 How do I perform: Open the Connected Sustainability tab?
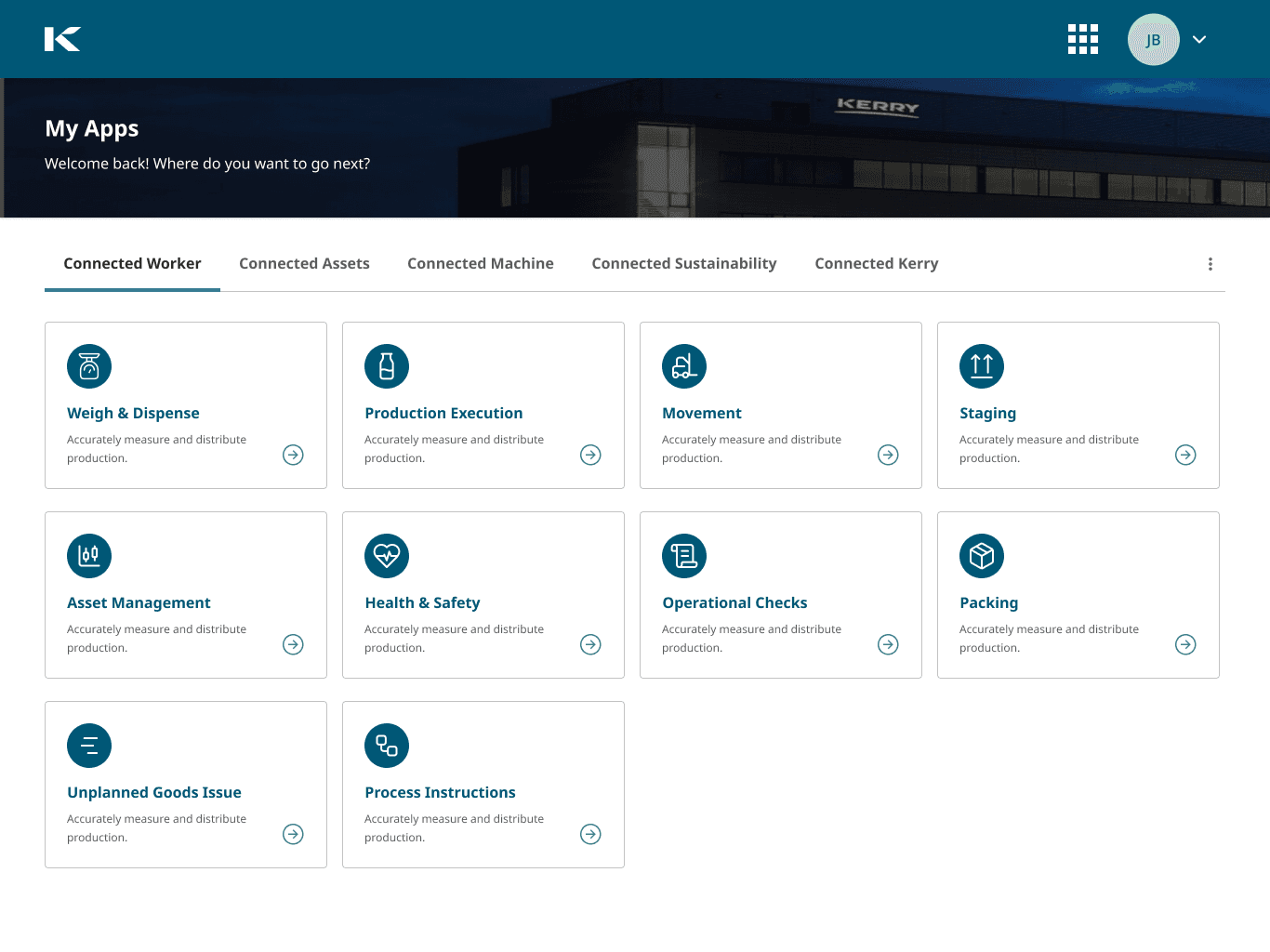684,264
